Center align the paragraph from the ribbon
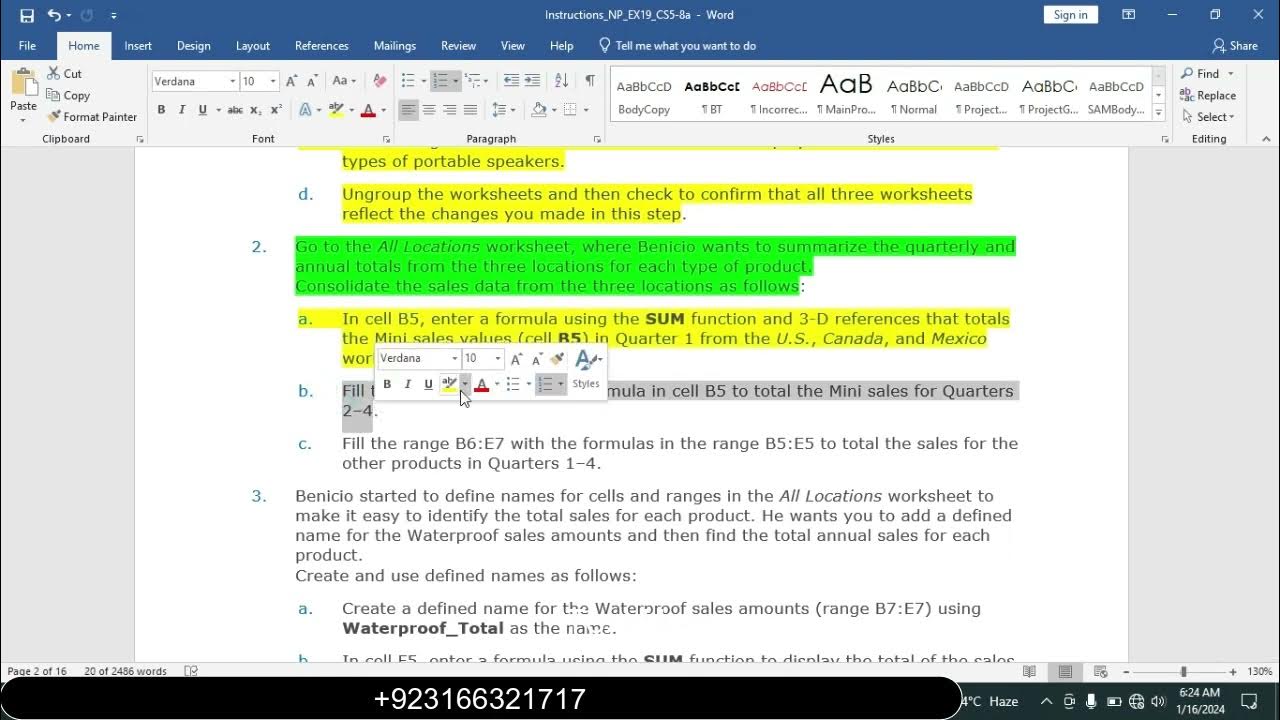Screen dimensions: 1280x720 click(429, 110)
